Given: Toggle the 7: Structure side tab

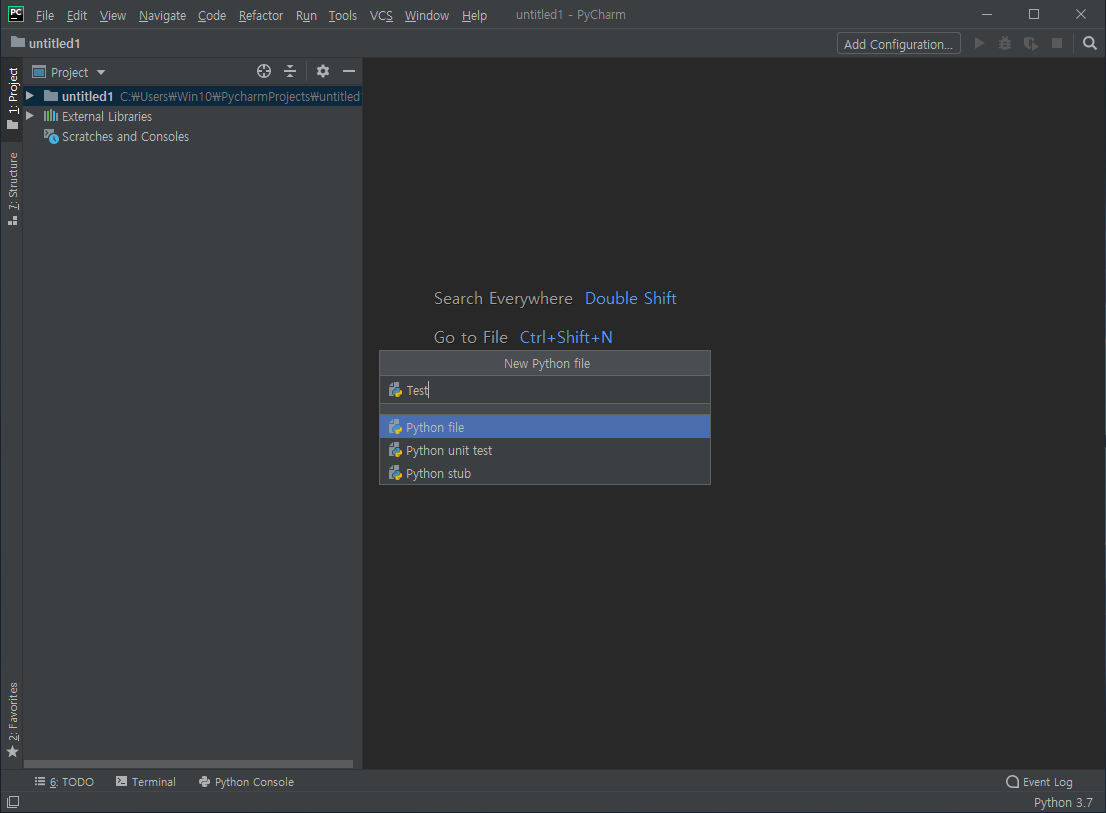Looking at the screenshot, I should point(13,188).
